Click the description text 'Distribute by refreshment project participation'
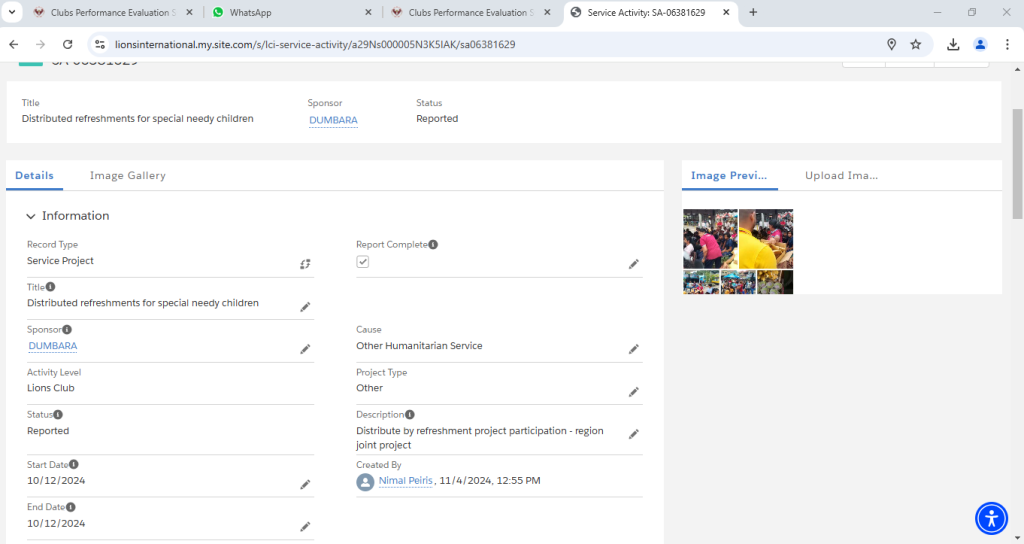This screenshot has height=544, width=1024. pyautogui.click(x=461, y=431)
